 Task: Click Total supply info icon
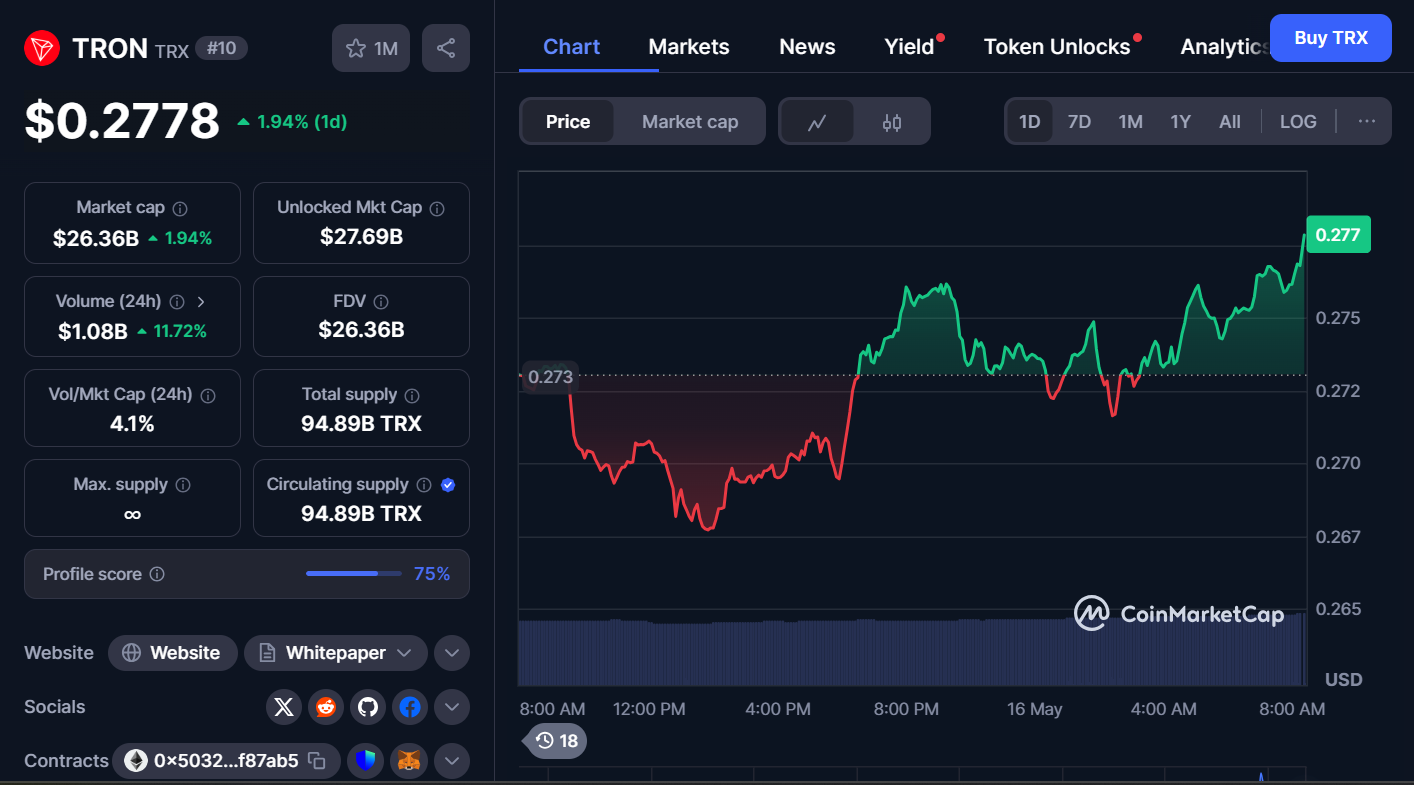tap(412, 395)
